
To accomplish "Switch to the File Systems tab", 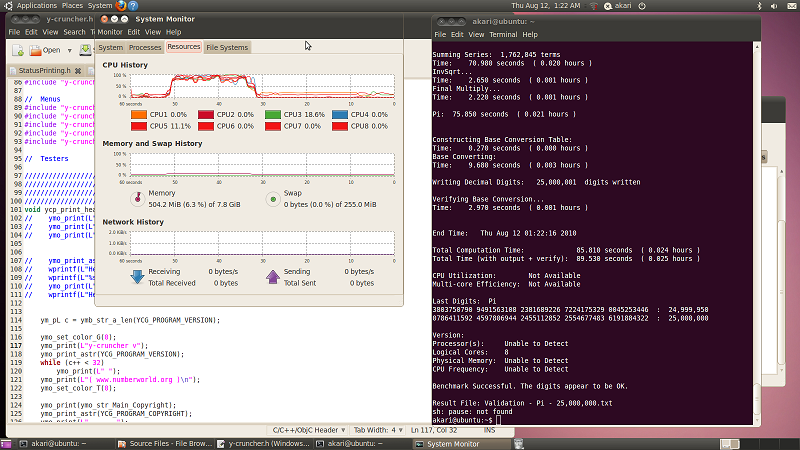I will coord(227,47).
